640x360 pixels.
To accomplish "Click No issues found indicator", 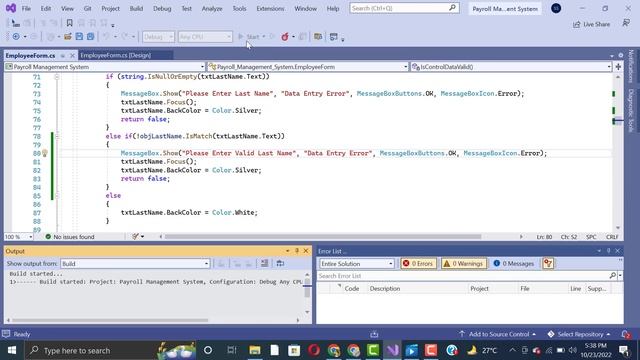I will (69, 237).
